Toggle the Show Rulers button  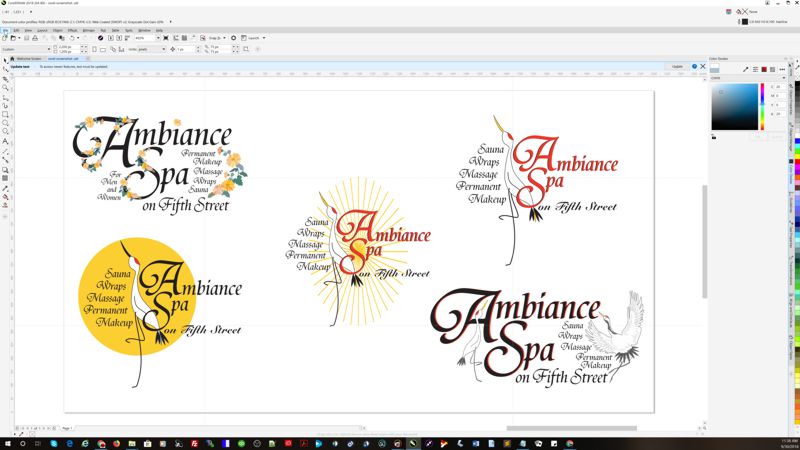click(x=176, y=38)
